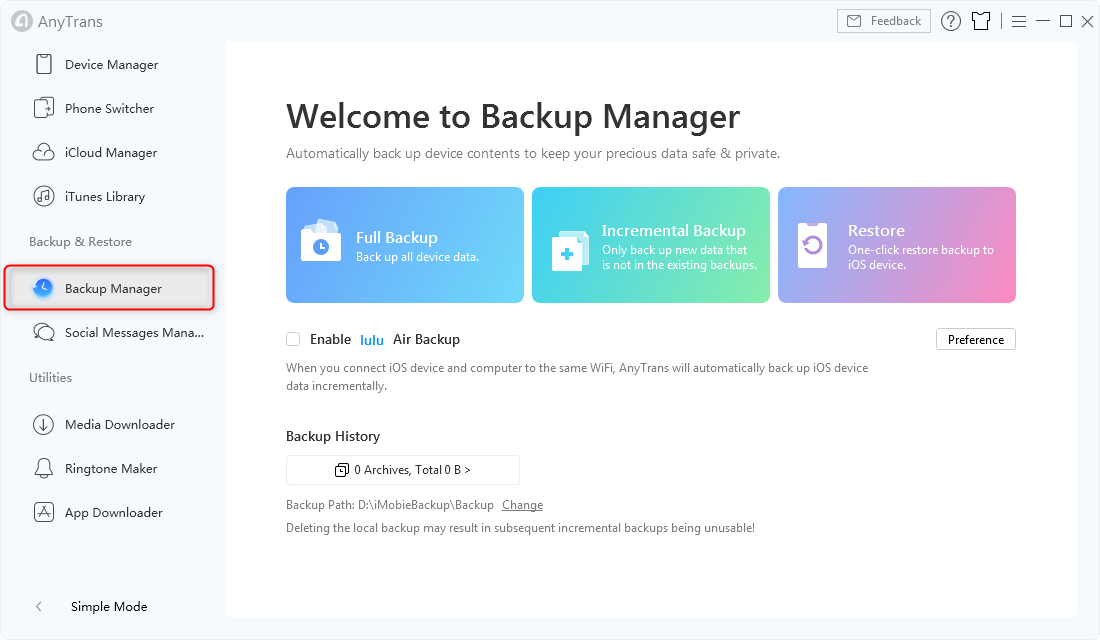Click the Backup History heading
Screen dimensions: 1100x640
pyautogui.click(x=333, y=436)
